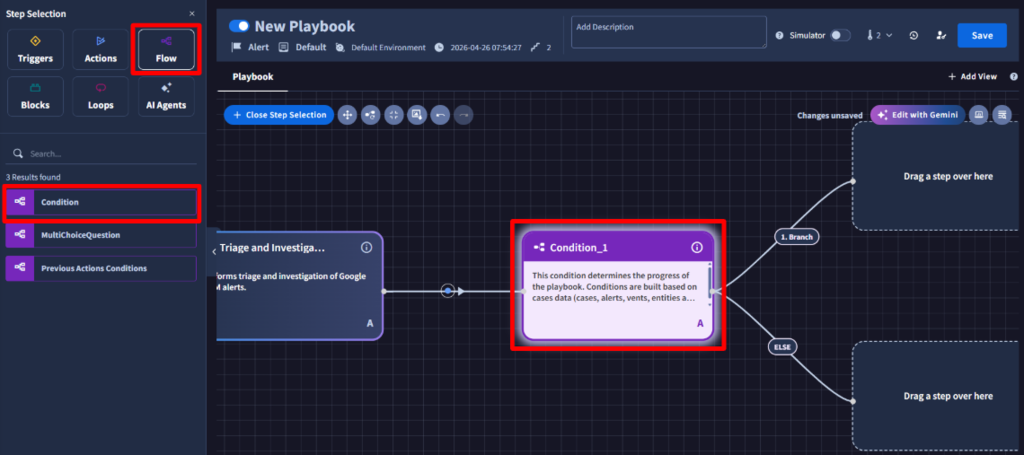Open the user permissions icon

coord(941,35)
